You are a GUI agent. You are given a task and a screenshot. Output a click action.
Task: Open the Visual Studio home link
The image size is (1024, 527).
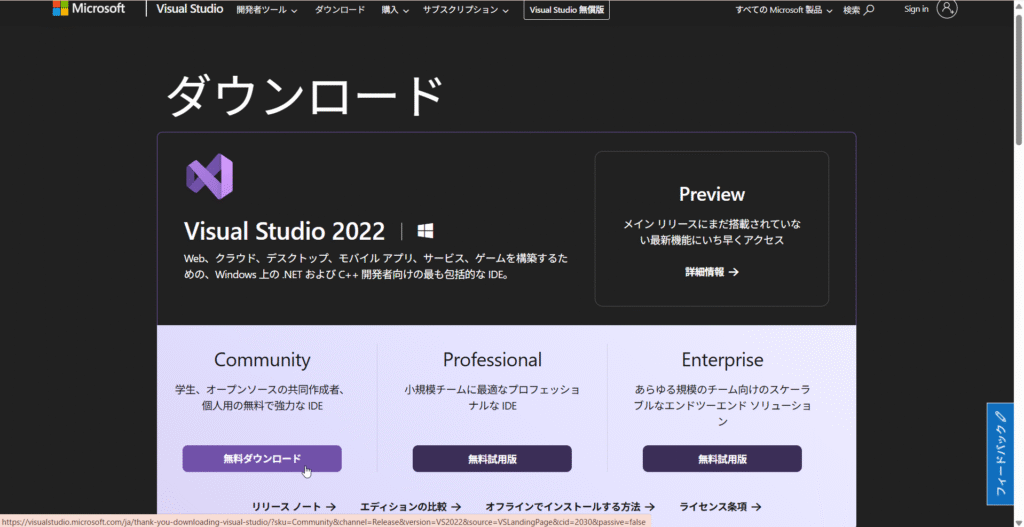coord(189,9)
